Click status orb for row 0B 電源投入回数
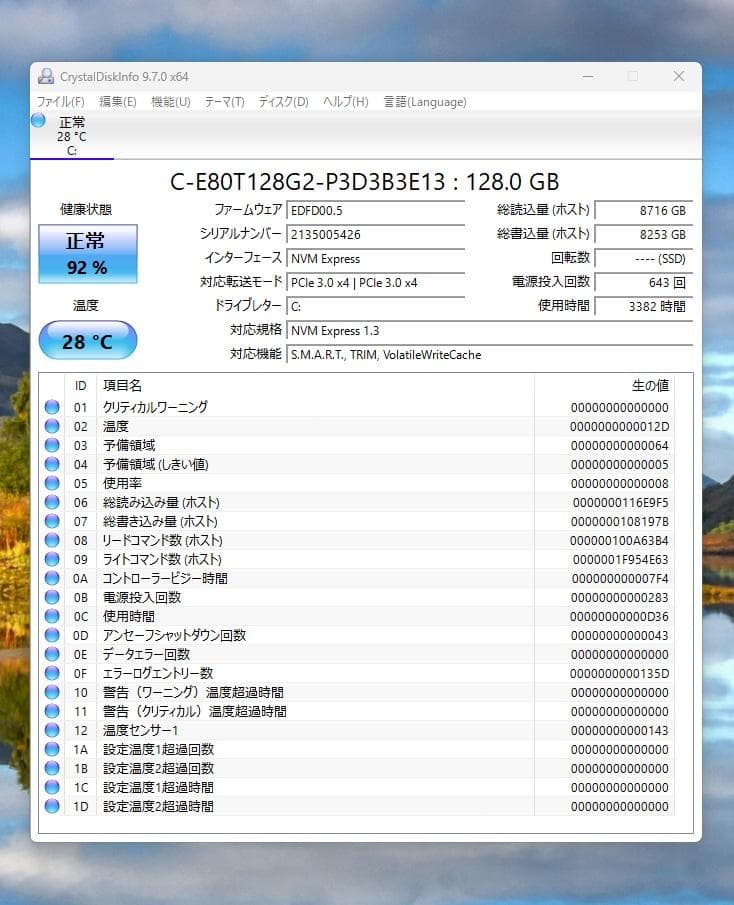This screenshot has height=905, width=734. [52, 597]
